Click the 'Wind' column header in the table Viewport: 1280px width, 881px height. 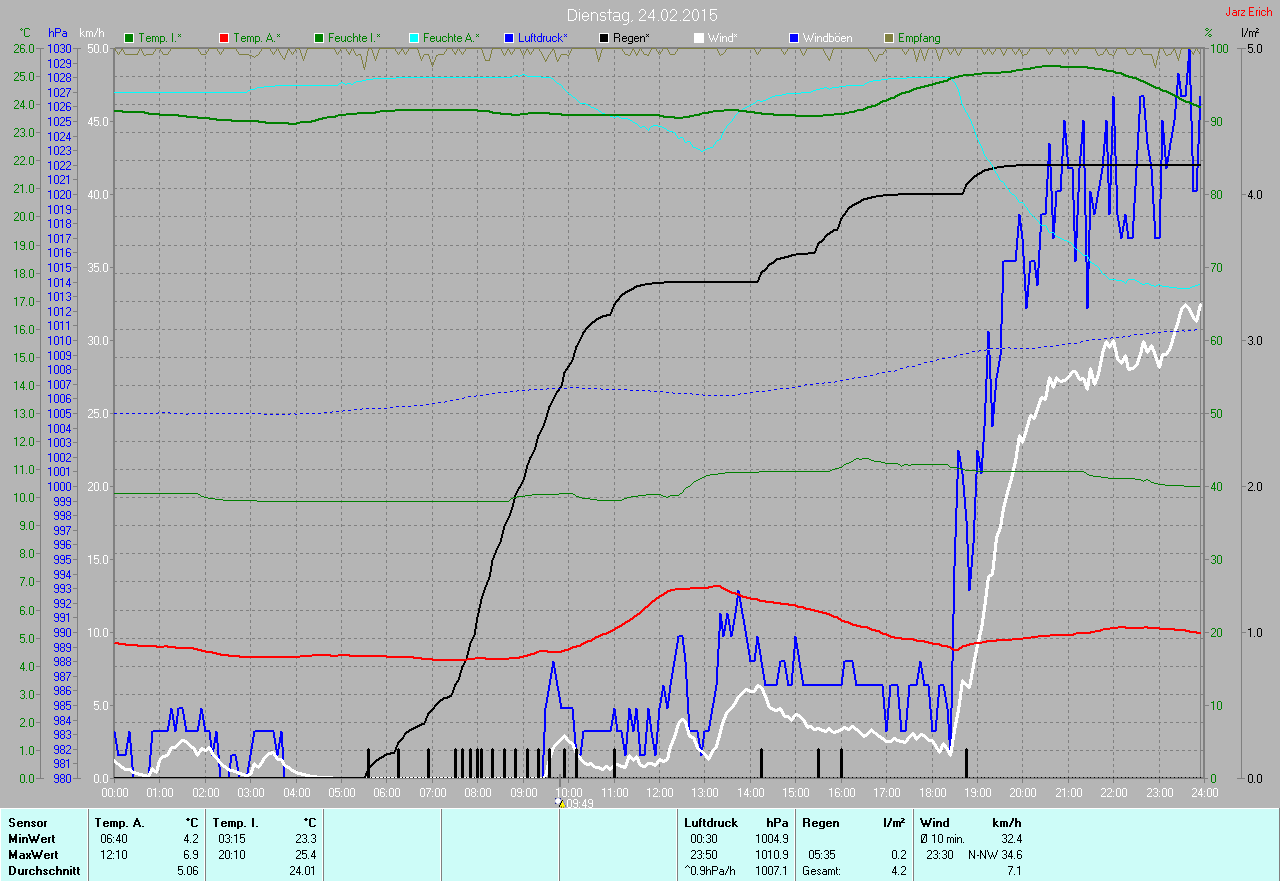pos(934,823)
